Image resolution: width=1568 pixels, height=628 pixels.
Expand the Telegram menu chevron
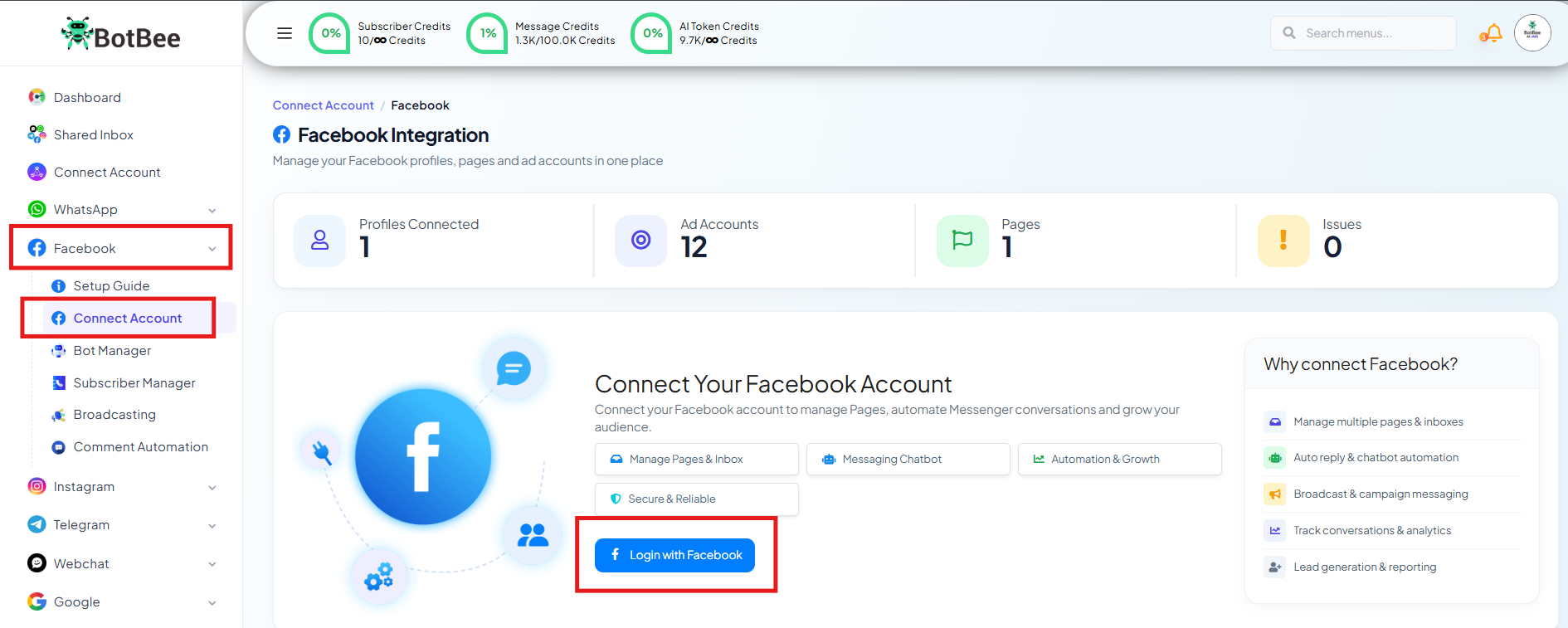(x=212, y=526)
